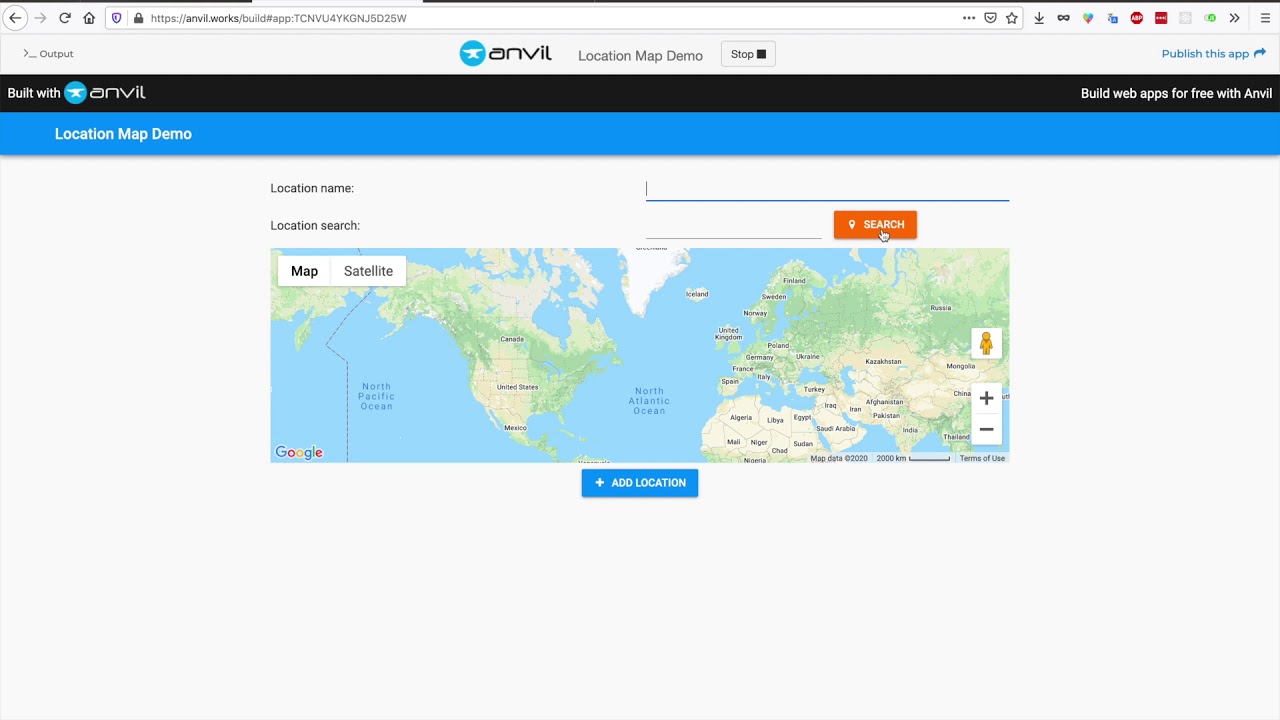Click the Anvil logo in the top bar

505,54
